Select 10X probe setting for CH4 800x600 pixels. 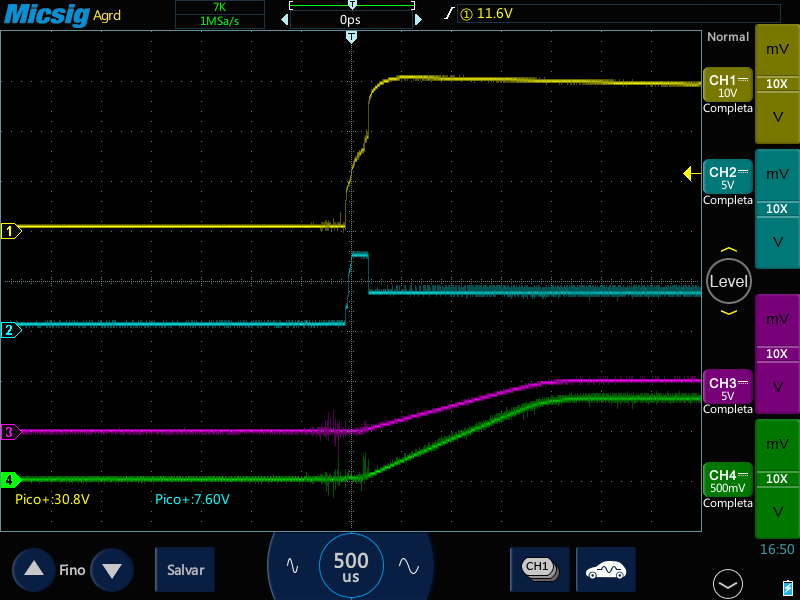pyautogui.click(x=777, y=479)
